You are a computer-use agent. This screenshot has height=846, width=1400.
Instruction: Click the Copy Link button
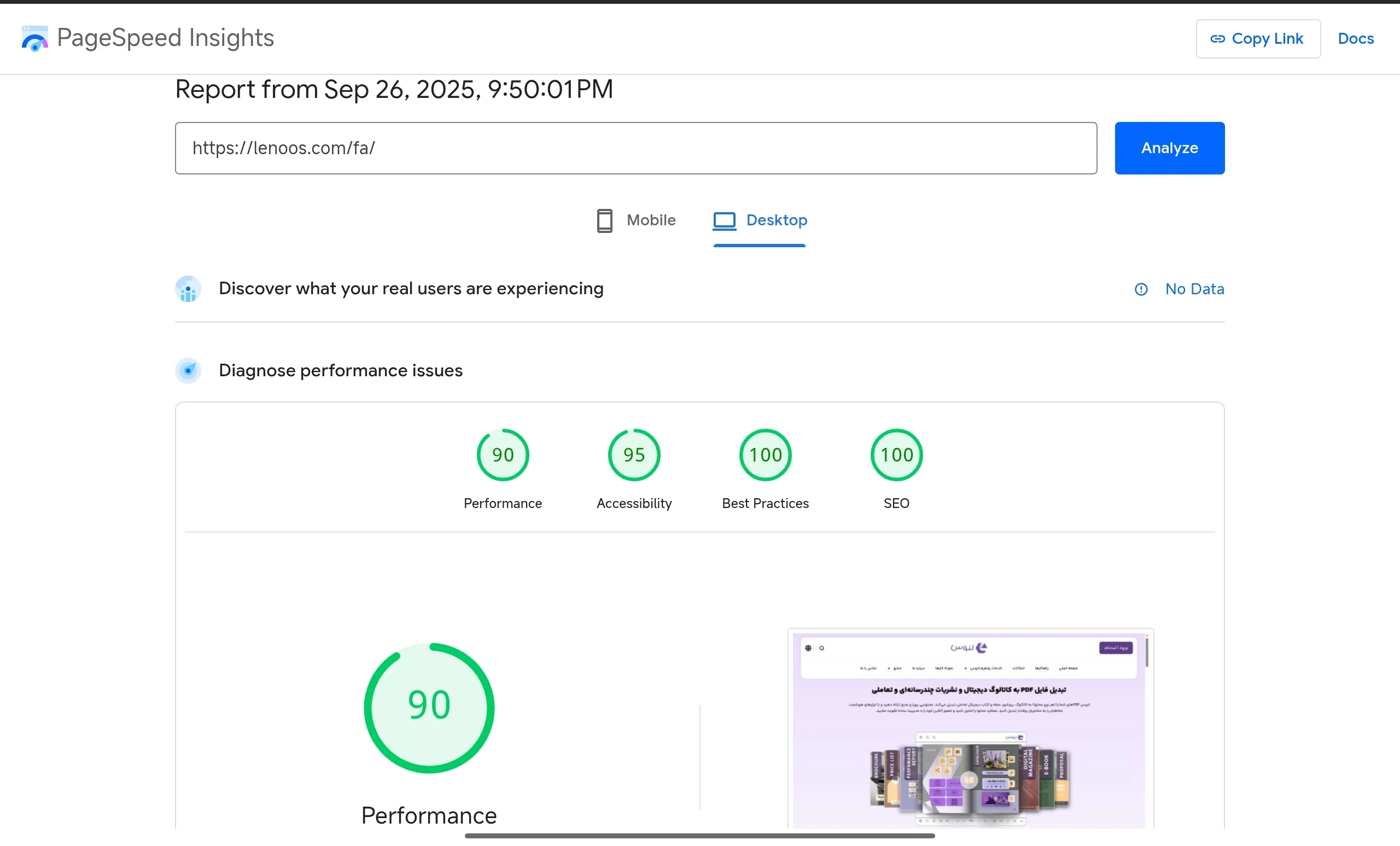coord(1258,39)
